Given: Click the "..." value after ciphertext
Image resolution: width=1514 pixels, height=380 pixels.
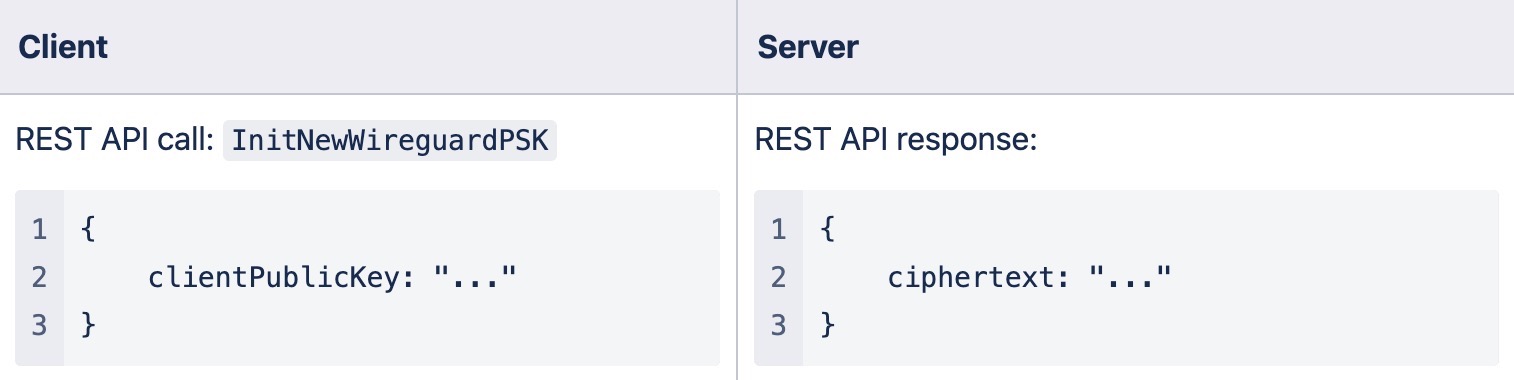Looking at the screenshot, I should point(1130,275).
